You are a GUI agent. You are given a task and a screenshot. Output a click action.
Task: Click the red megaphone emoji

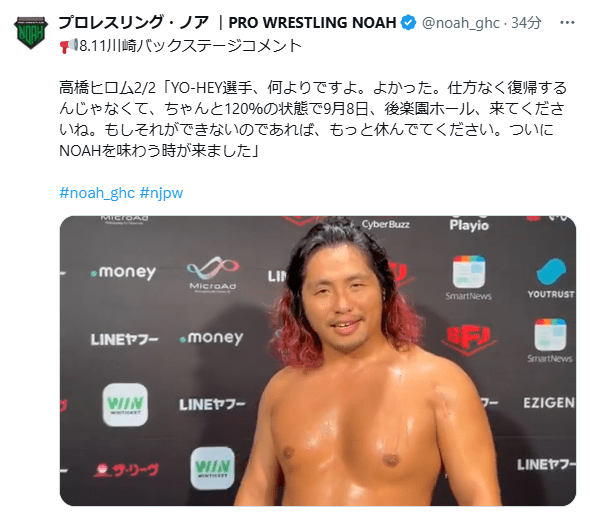point(68,46)
